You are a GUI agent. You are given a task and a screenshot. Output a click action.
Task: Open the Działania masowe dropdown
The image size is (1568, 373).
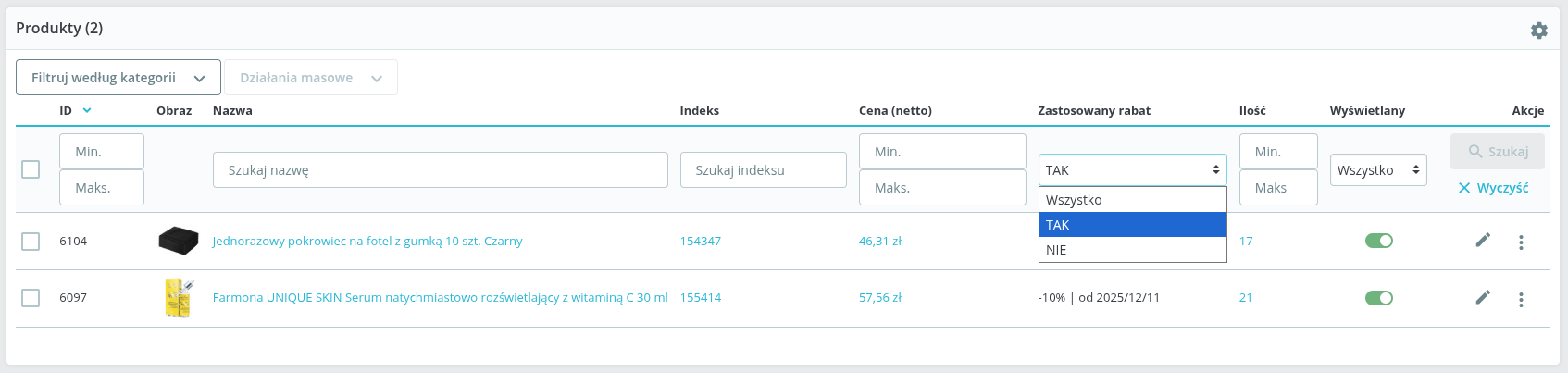point(310,78)
